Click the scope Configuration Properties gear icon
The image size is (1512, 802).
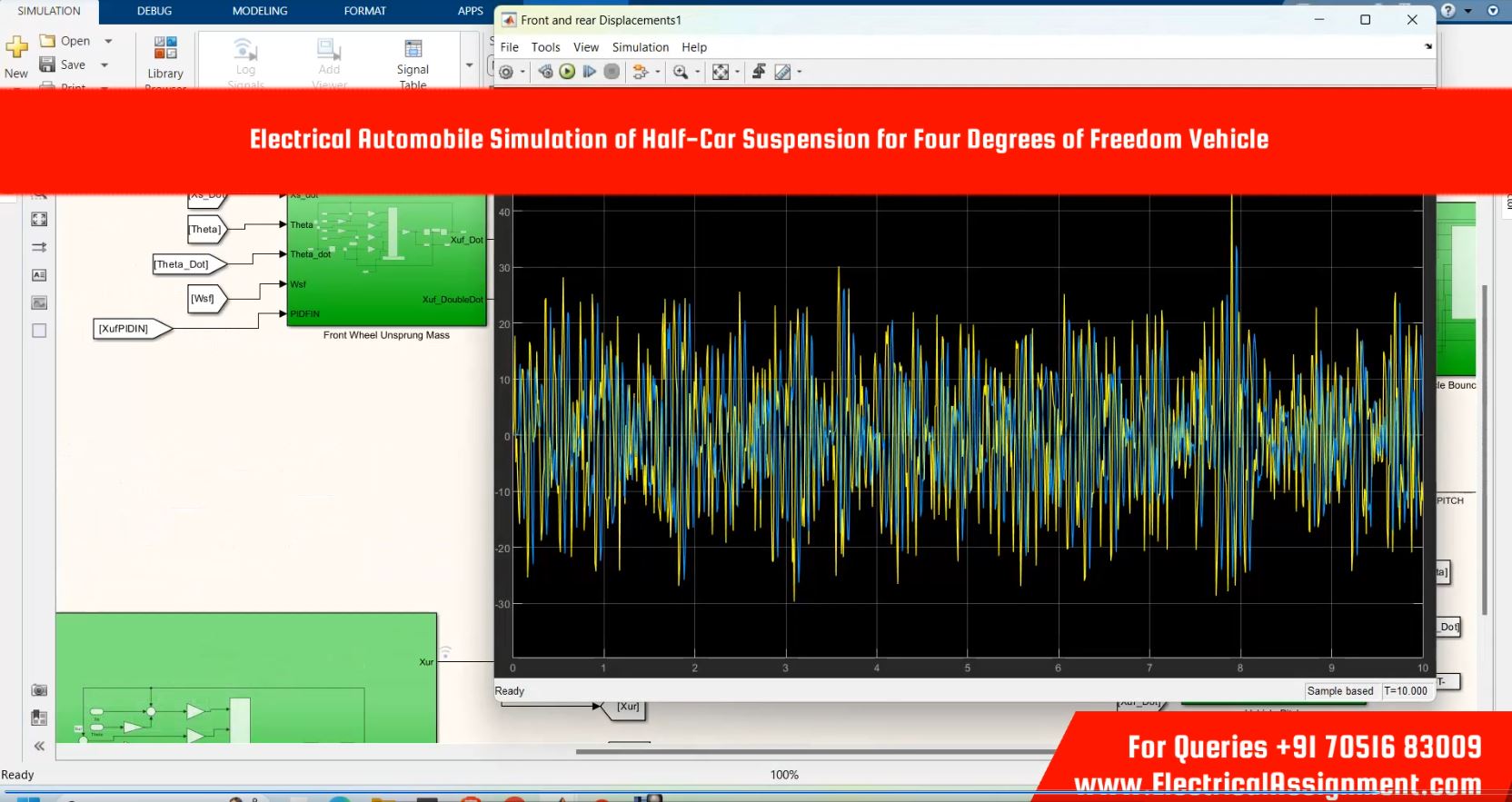[506, 72]
